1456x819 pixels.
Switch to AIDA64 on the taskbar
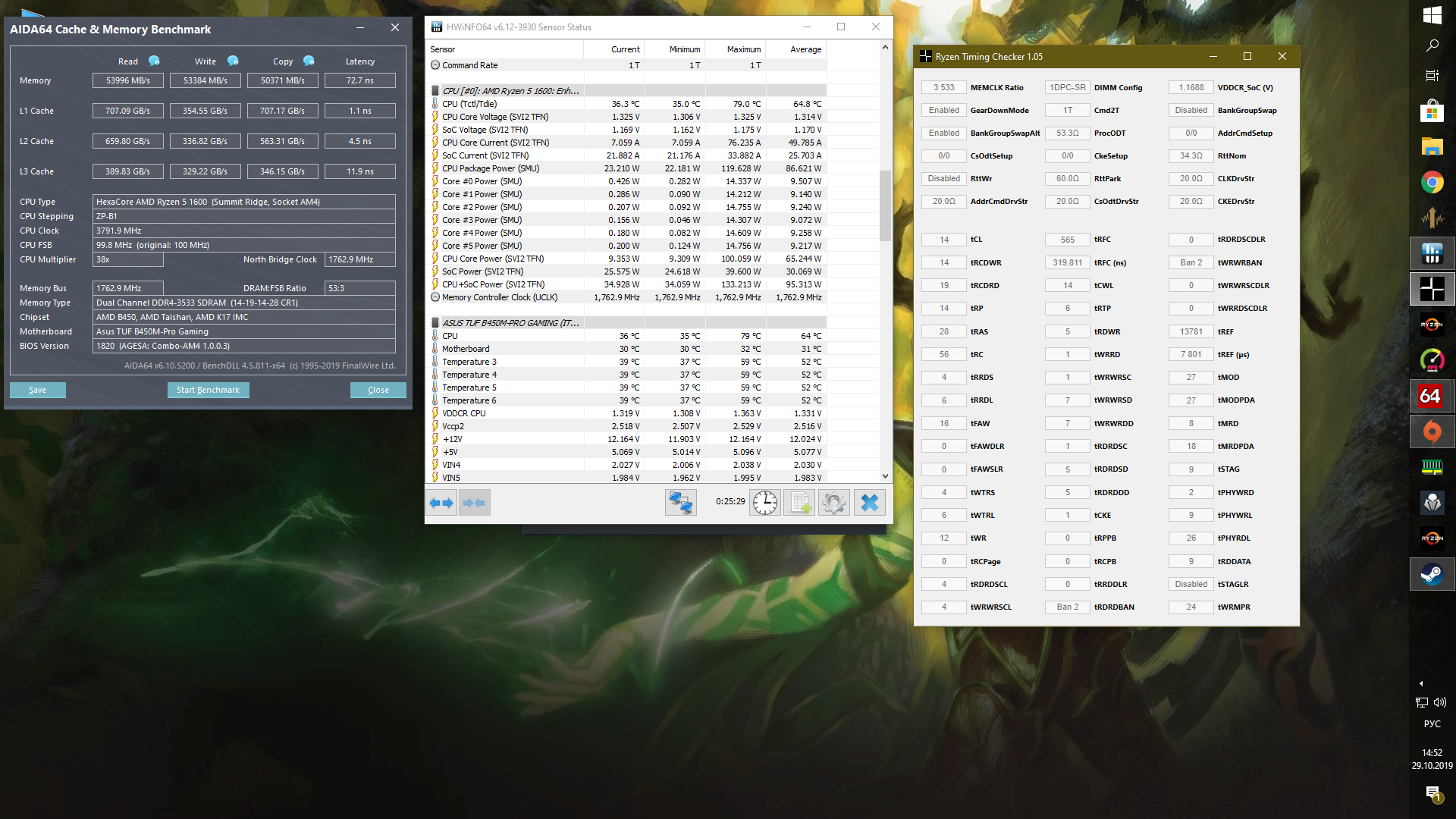pyautogui.click(x=1432, y=396)
